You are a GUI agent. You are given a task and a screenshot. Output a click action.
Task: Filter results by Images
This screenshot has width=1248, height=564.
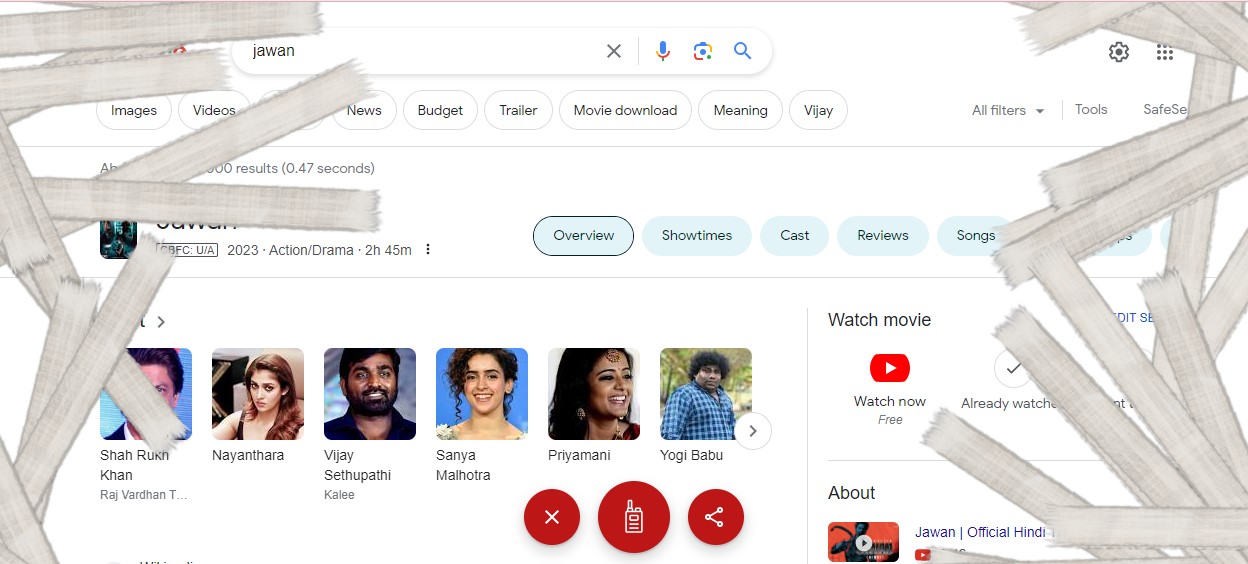(134, 111)
